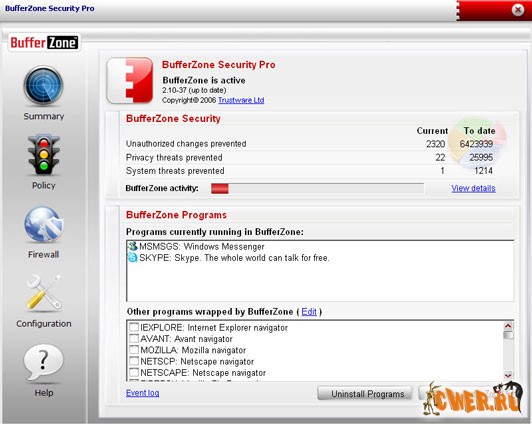The image size is (532, 424).
Task: Click the to-date value 6423939
Action: [476, 144]
